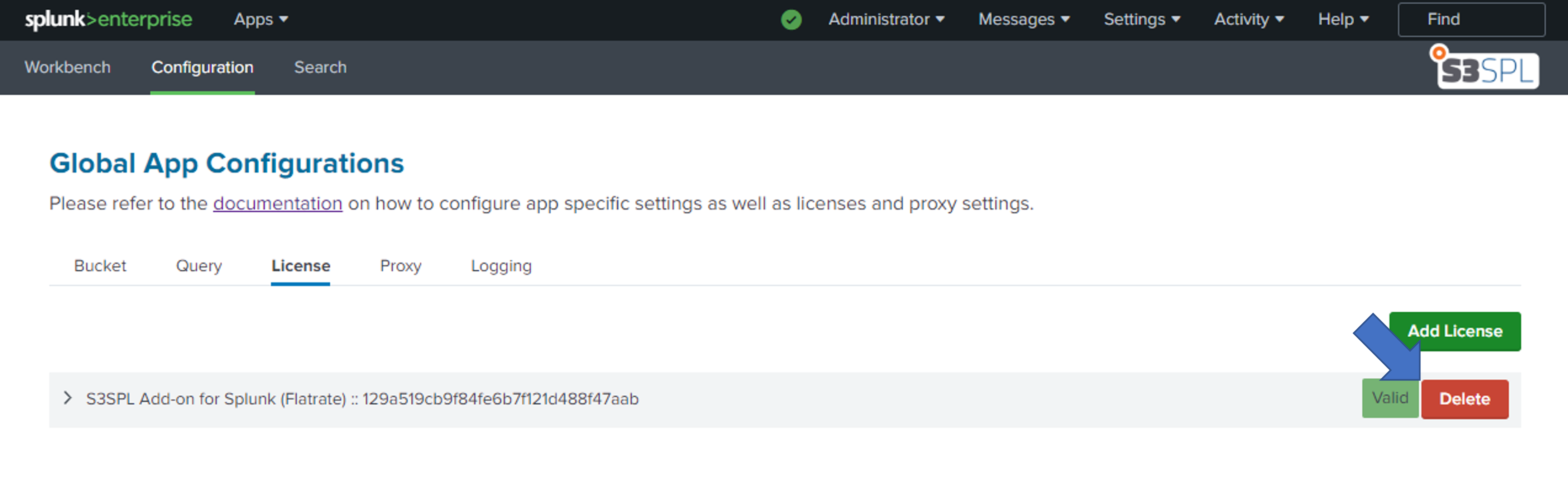Open the Help dropdown menu
Screen dimensions: 1568x487
(x=1343, y=19)
